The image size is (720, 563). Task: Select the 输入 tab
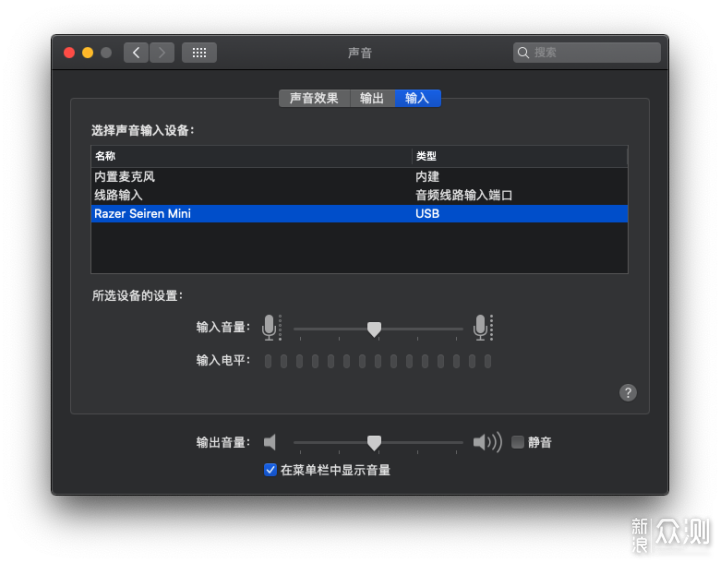417,98
